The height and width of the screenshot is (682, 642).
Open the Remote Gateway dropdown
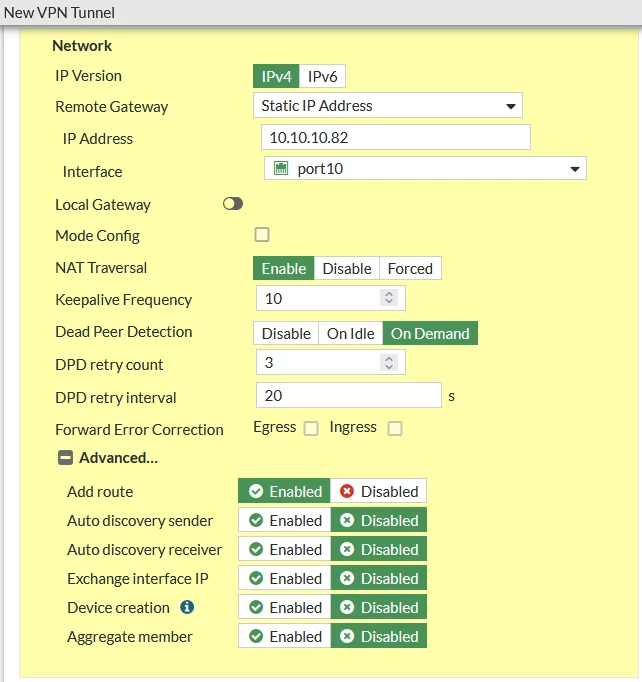(x=388, y=105)
